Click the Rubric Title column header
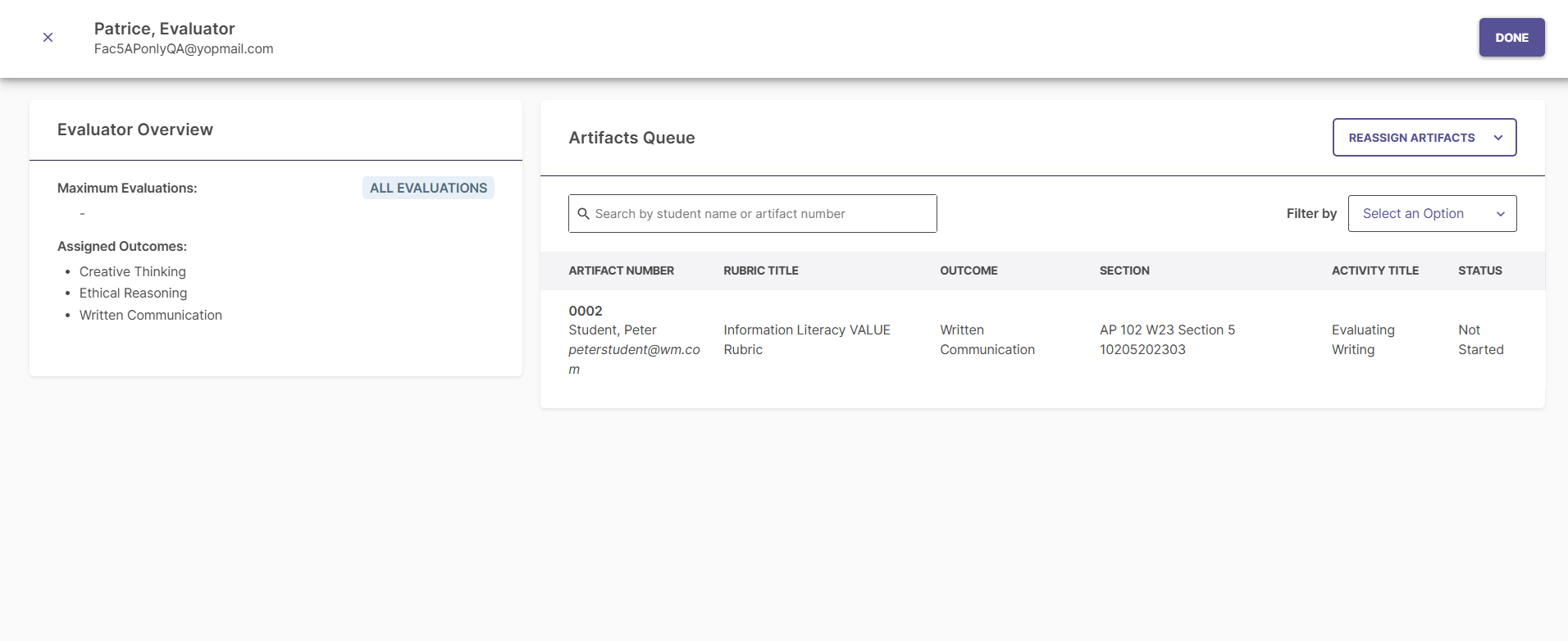Image resolution: width=1568 pixels, height=641 pixels. click(x=760, y=270)
